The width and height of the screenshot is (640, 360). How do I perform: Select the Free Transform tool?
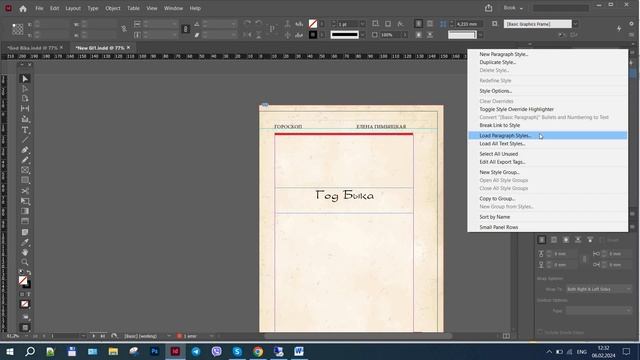[x=25, y=201]
